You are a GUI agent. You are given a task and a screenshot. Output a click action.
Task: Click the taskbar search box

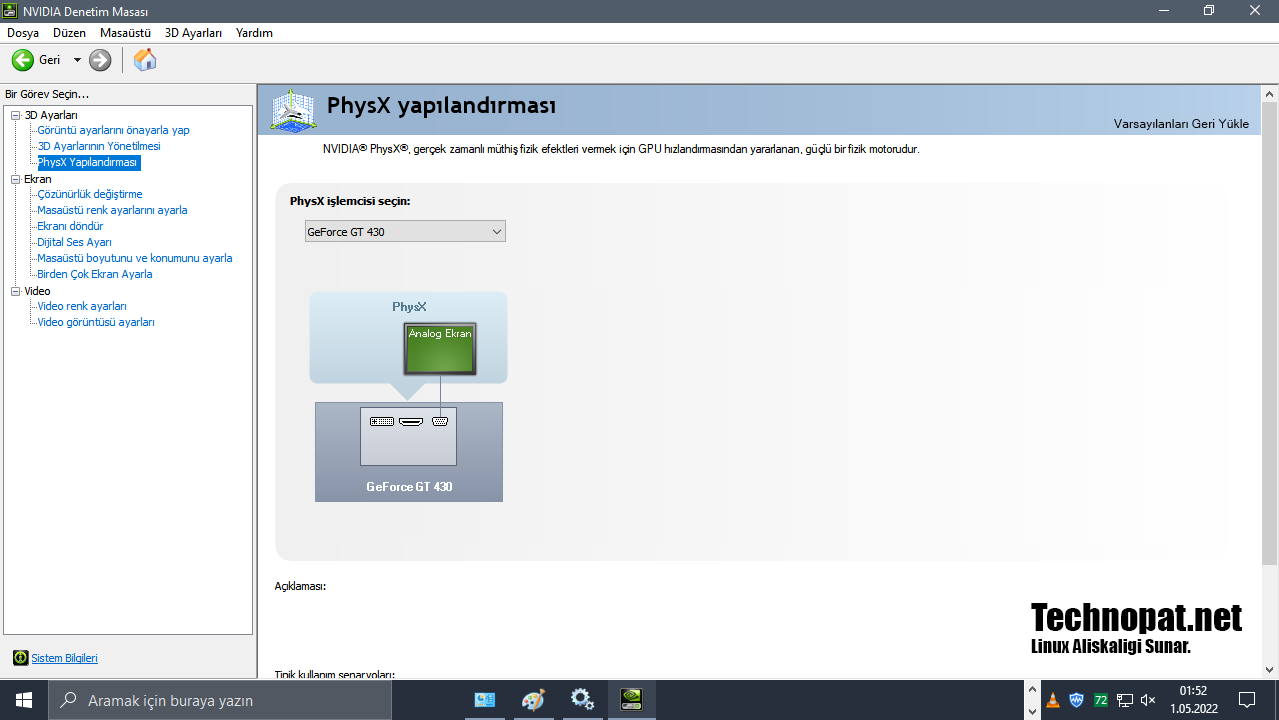click(x=220, y=700)
